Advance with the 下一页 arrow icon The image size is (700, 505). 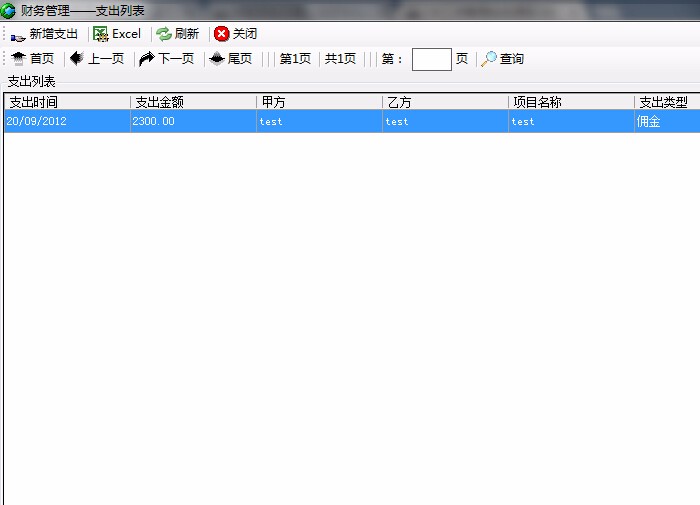pyautogui.click(x=146, y=58)
